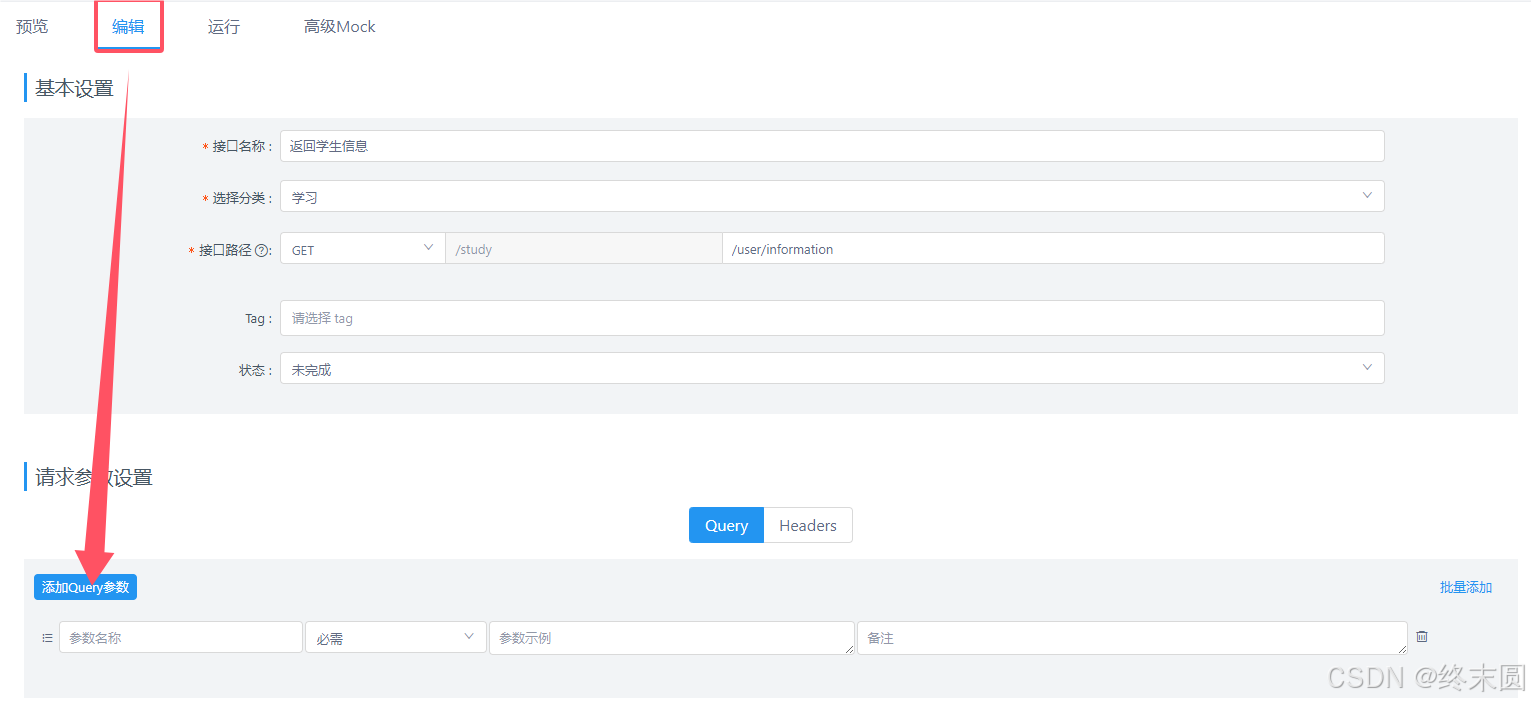Open the GET request method dropdown

(x=363, y=248)
